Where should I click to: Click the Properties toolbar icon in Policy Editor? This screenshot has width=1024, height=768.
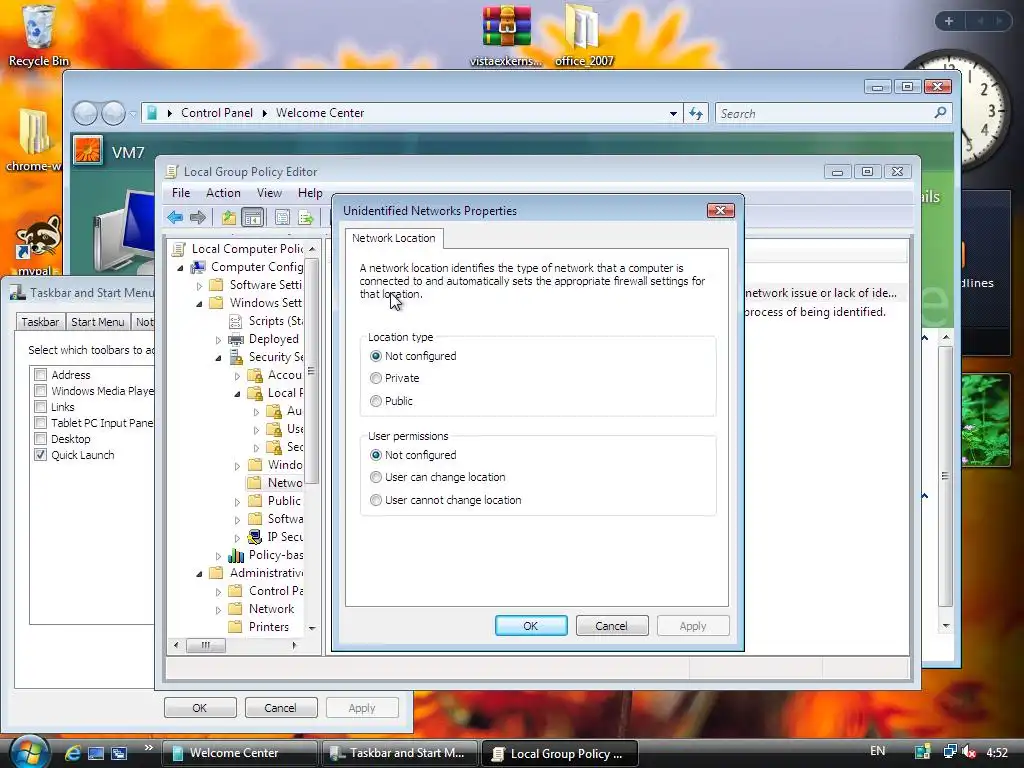pos(282,217)
